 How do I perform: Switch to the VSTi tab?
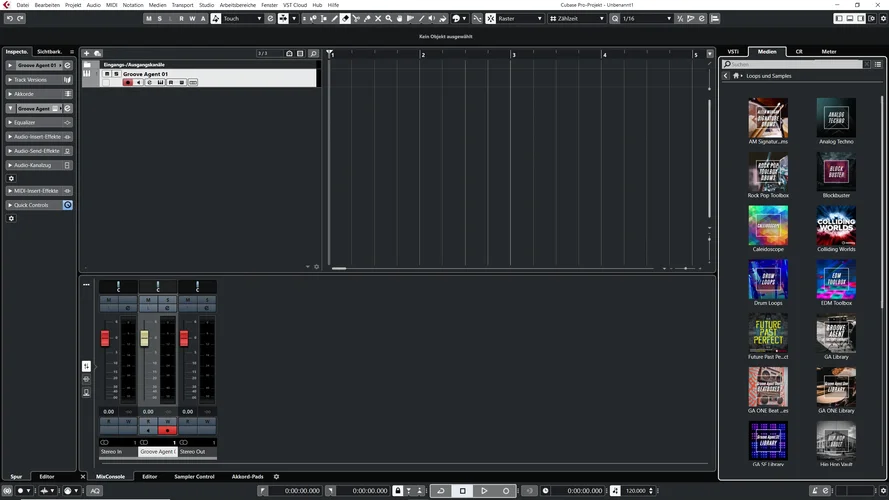pos(733,52)
